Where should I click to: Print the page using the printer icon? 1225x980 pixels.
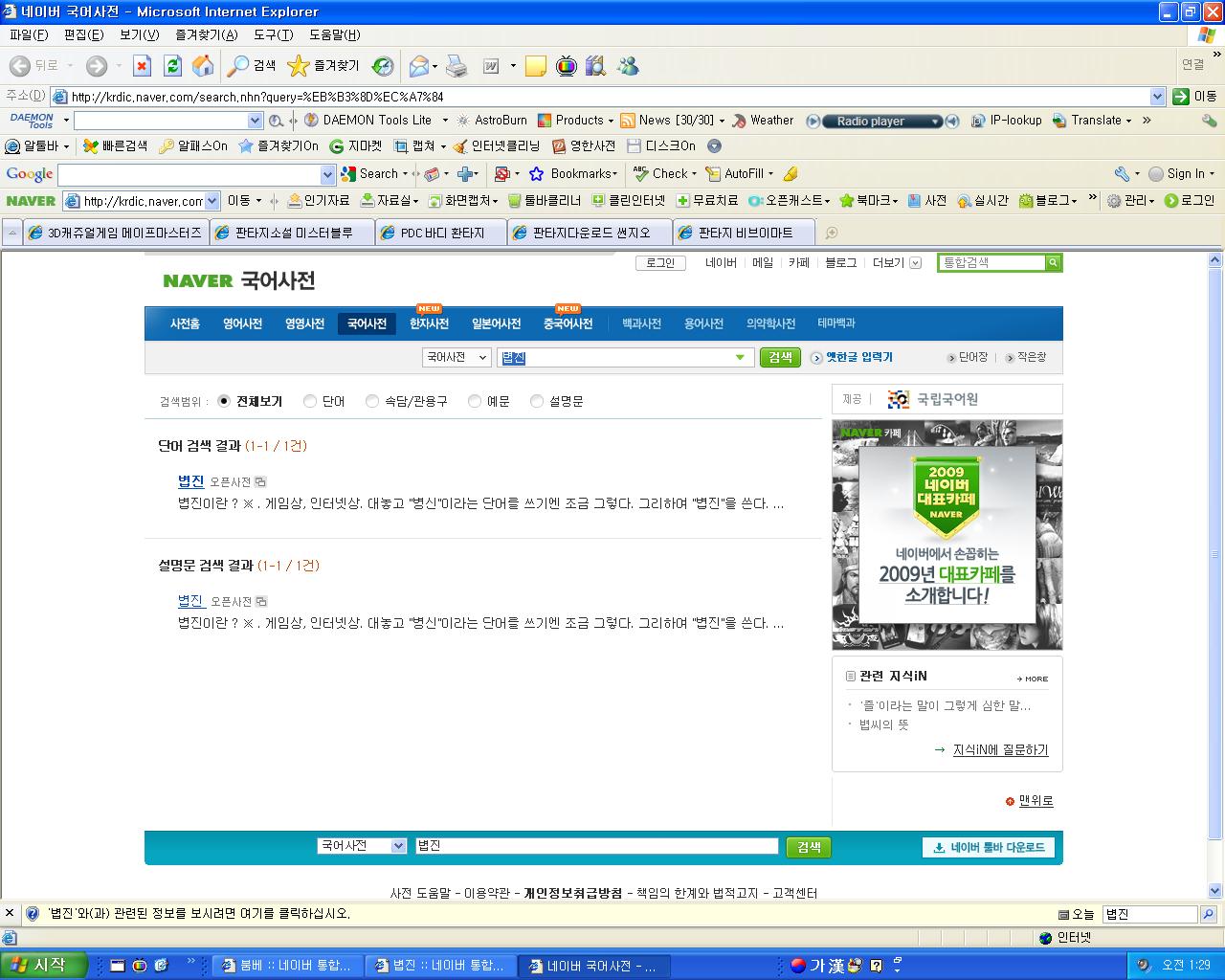tap(457, 66)
